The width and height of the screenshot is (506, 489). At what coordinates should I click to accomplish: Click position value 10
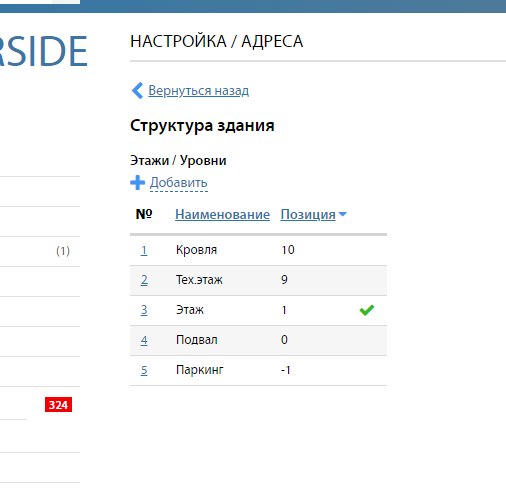288,250
